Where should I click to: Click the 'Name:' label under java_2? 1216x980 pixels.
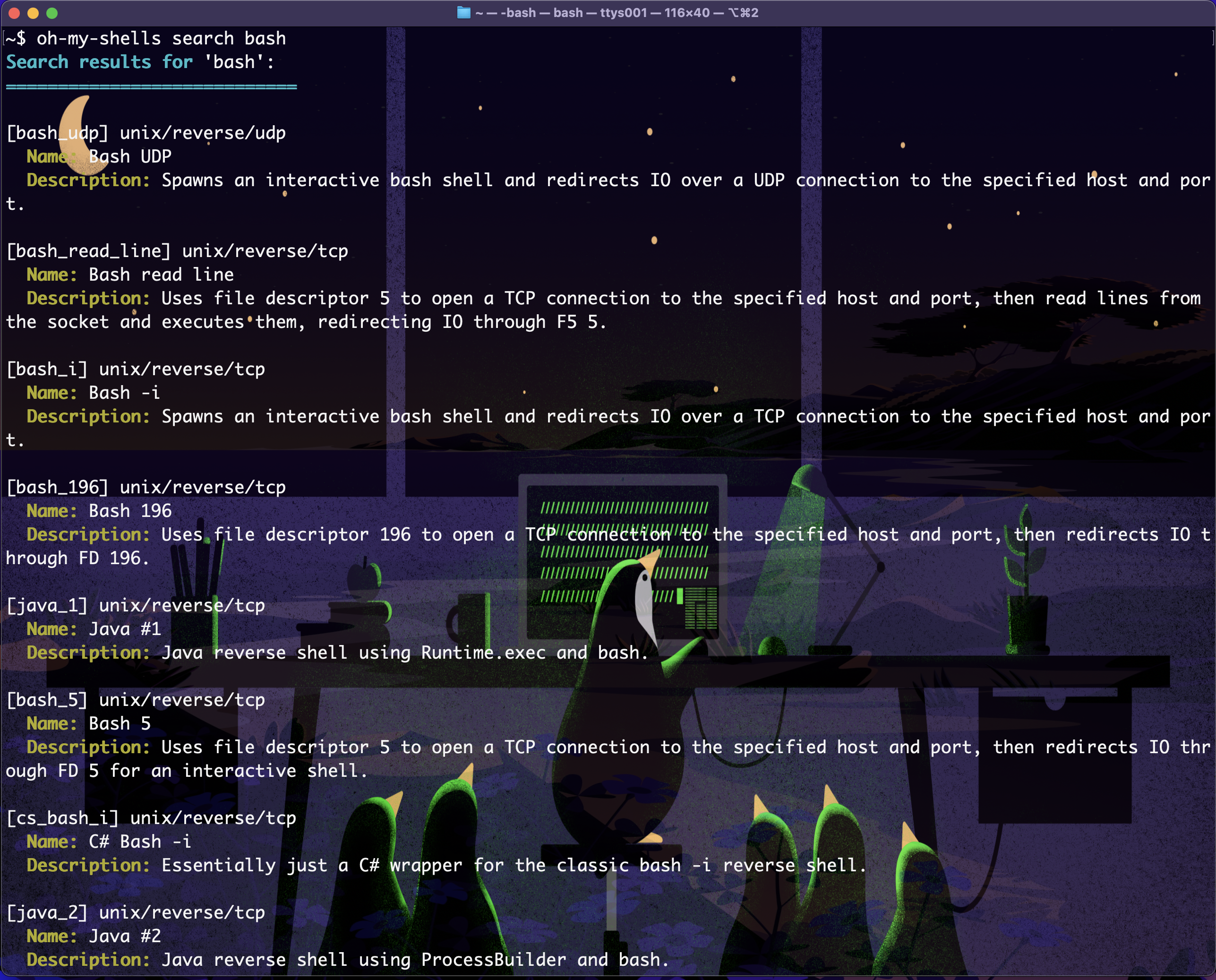point(51,937)
